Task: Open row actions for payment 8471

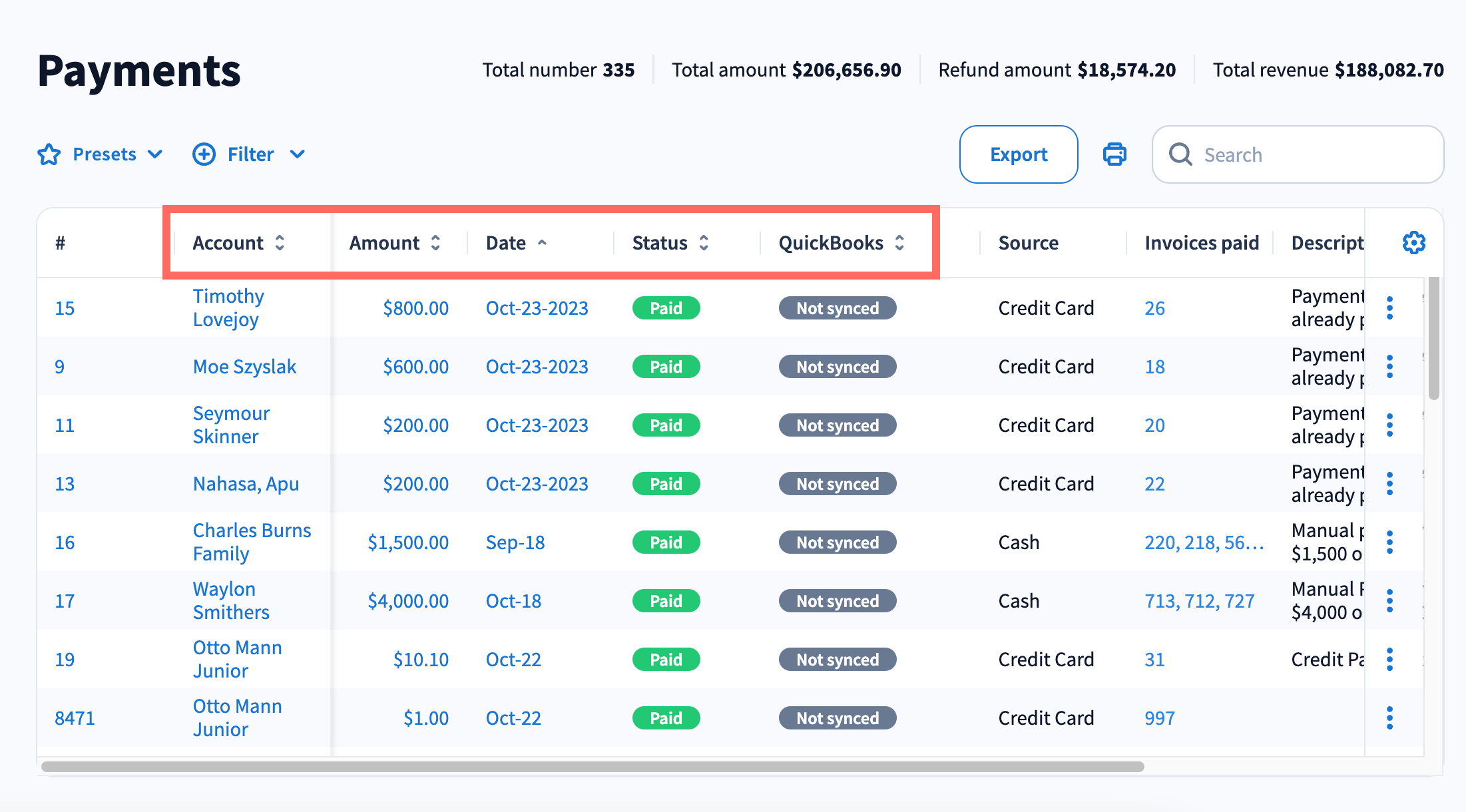Action: (x=1389, y=718)
